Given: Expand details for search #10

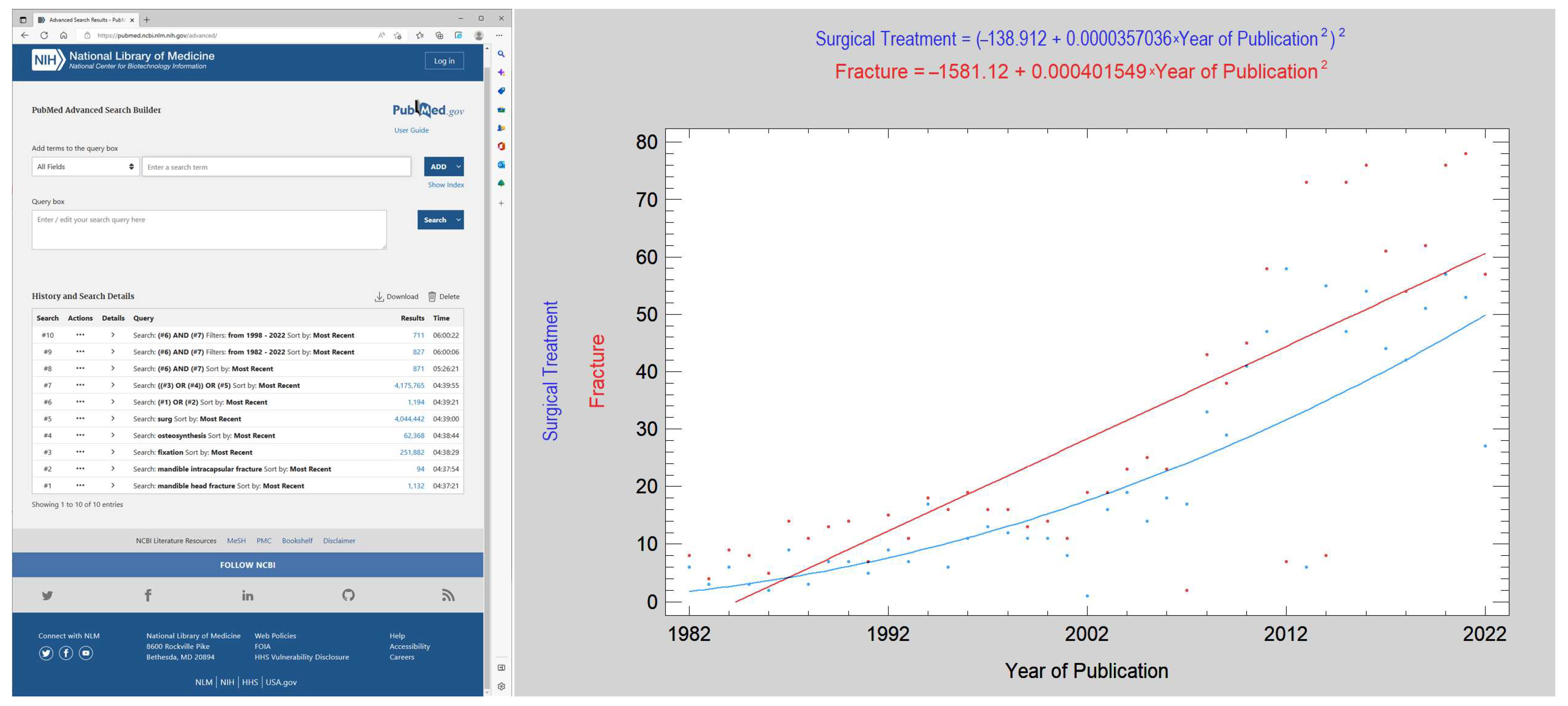Looking at the screenshot, I should click(113, 335).
